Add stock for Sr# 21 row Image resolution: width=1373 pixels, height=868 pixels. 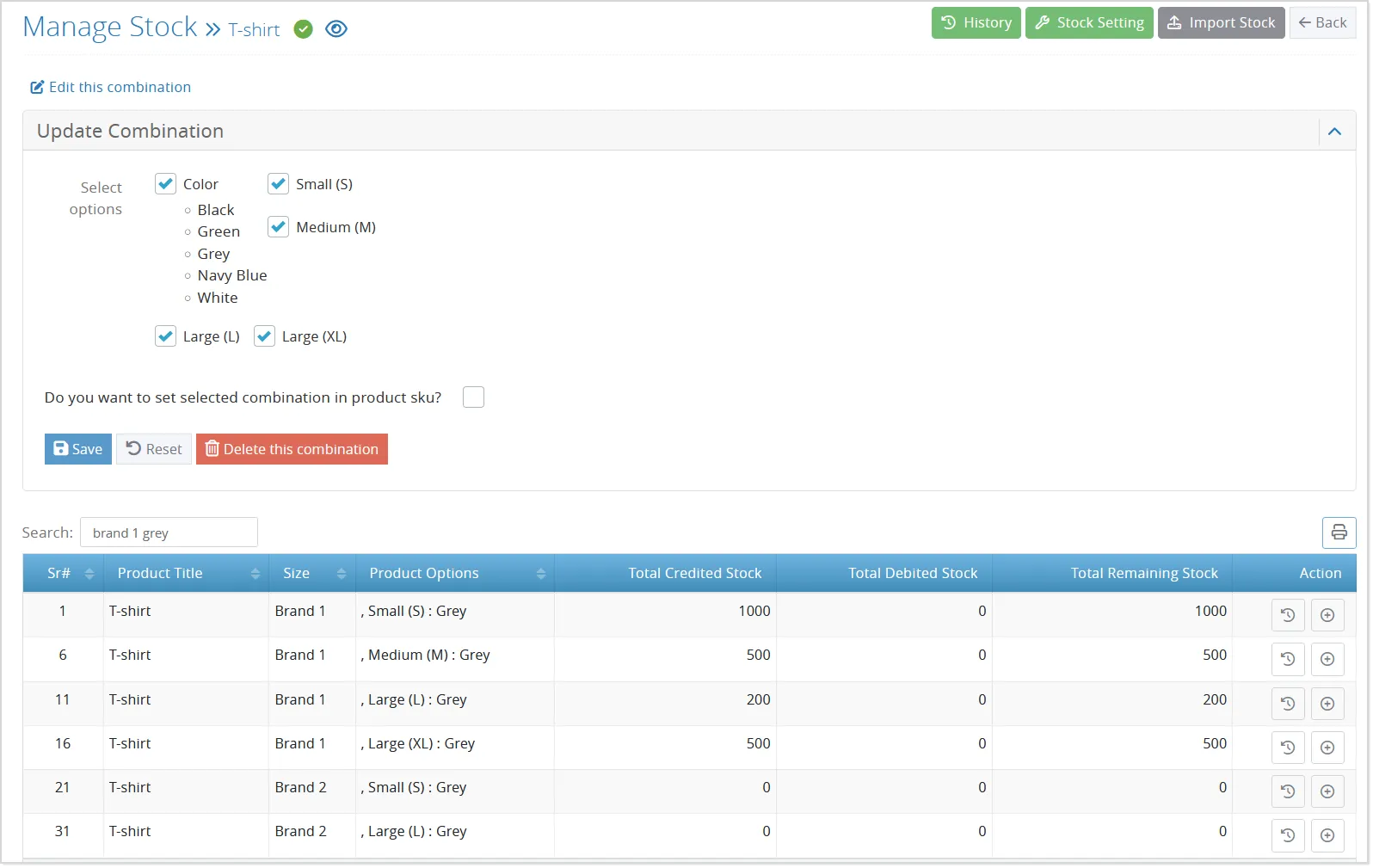(x=1327, y=791)
